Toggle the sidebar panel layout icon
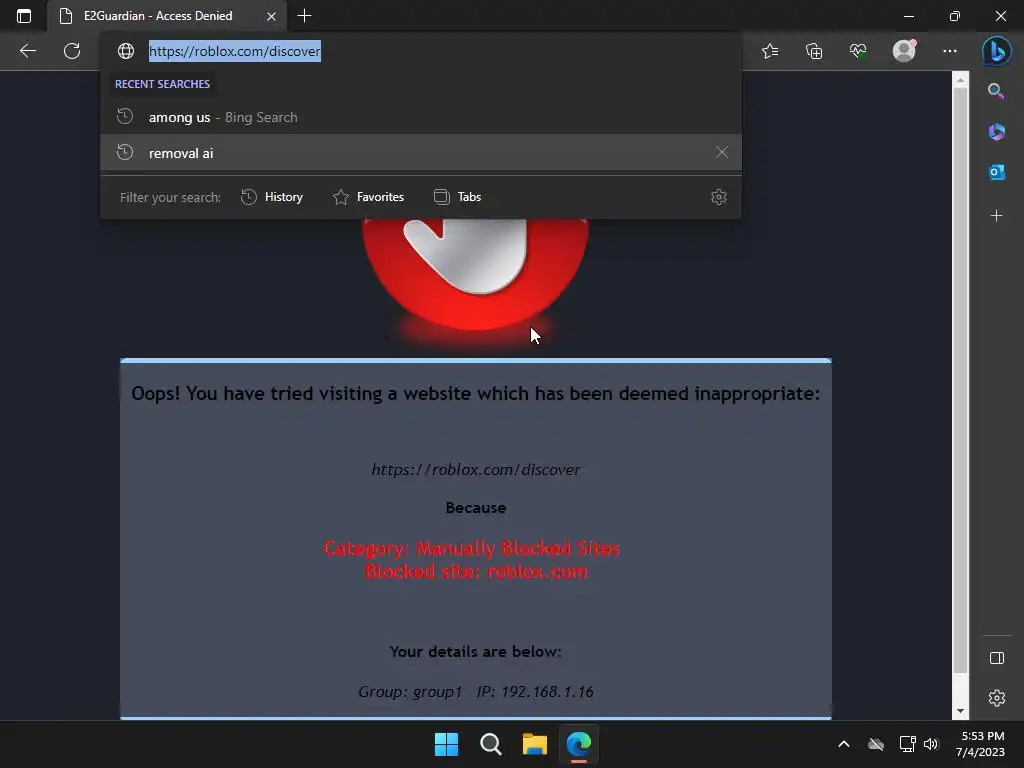The image size is (1024, 768). click(997, 658)
